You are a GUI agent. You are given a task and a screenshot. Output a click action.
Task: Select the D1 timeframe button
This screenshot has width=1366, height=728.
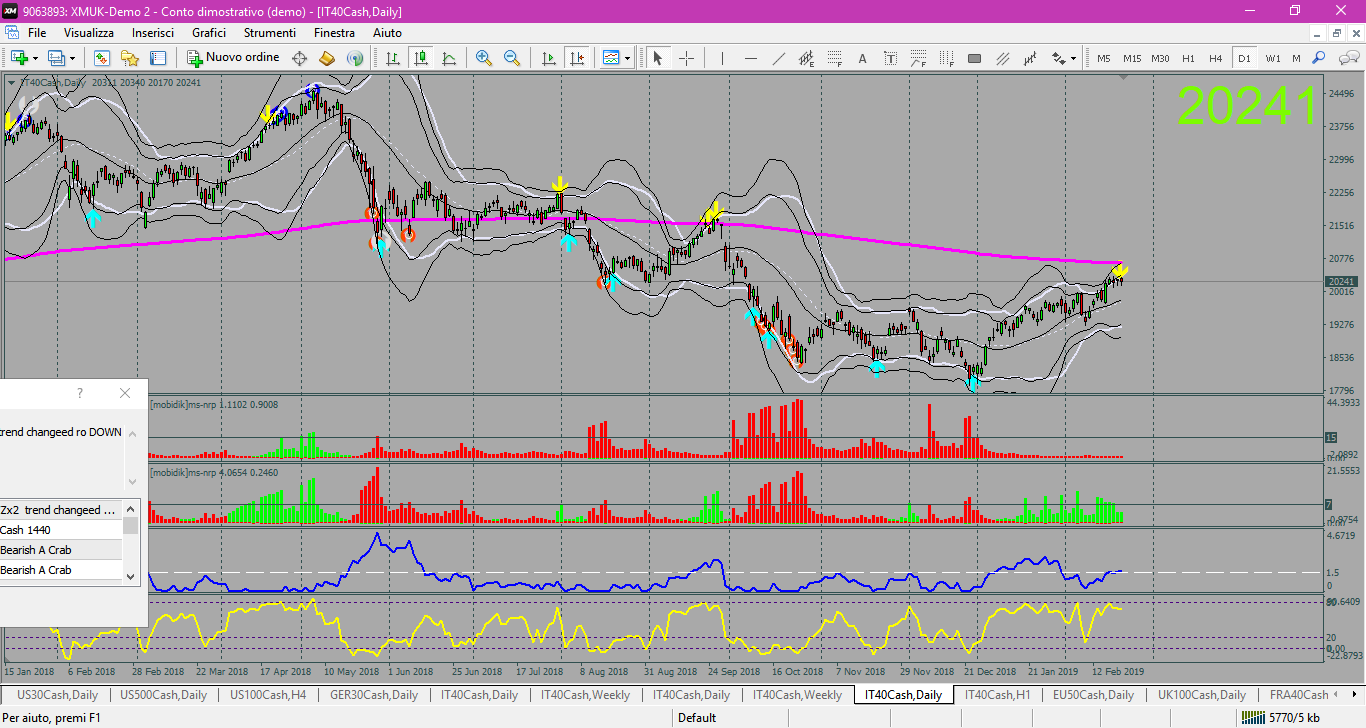(x=1244, y=58)
